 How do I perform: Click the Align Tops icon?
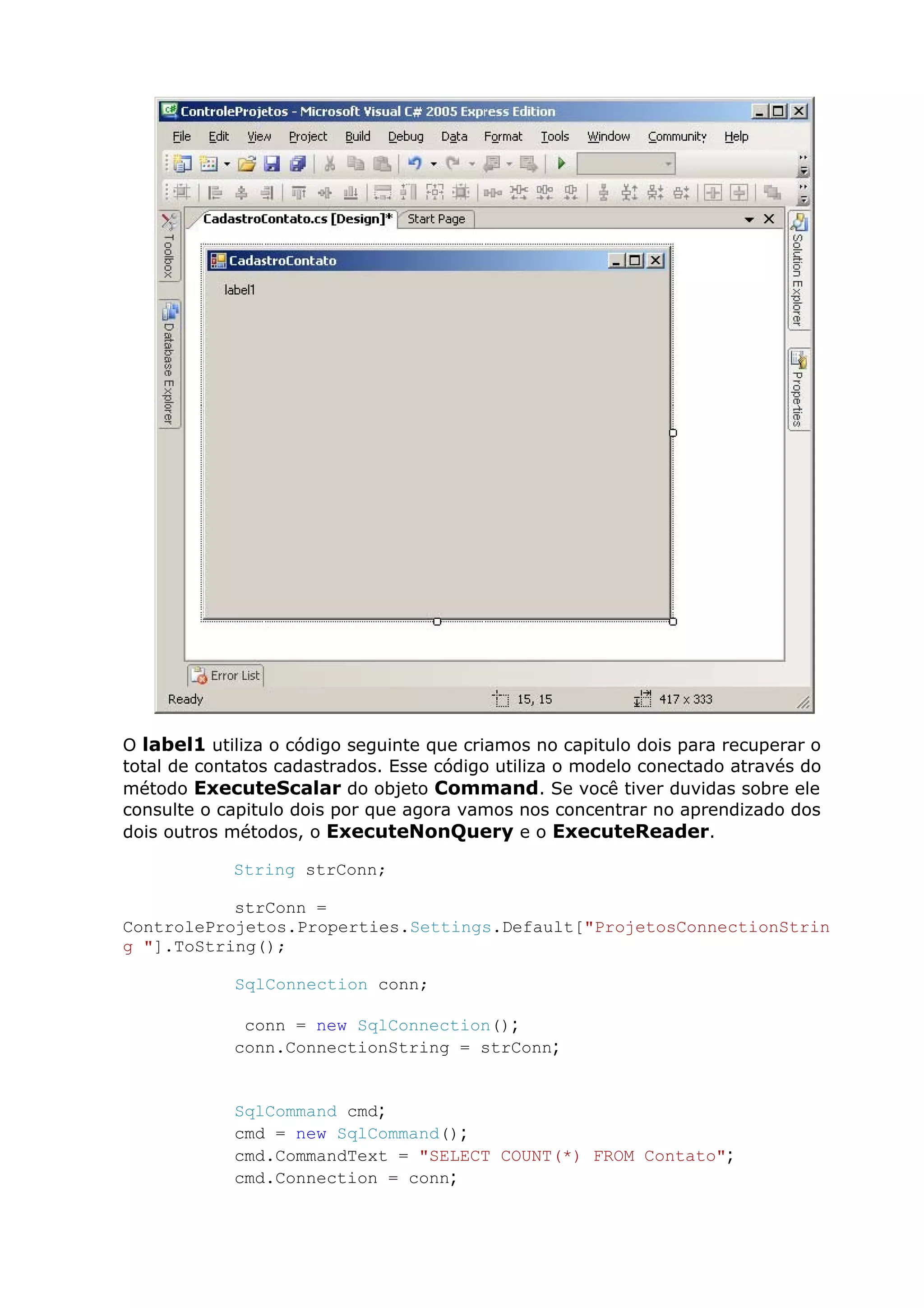(299, 193)
